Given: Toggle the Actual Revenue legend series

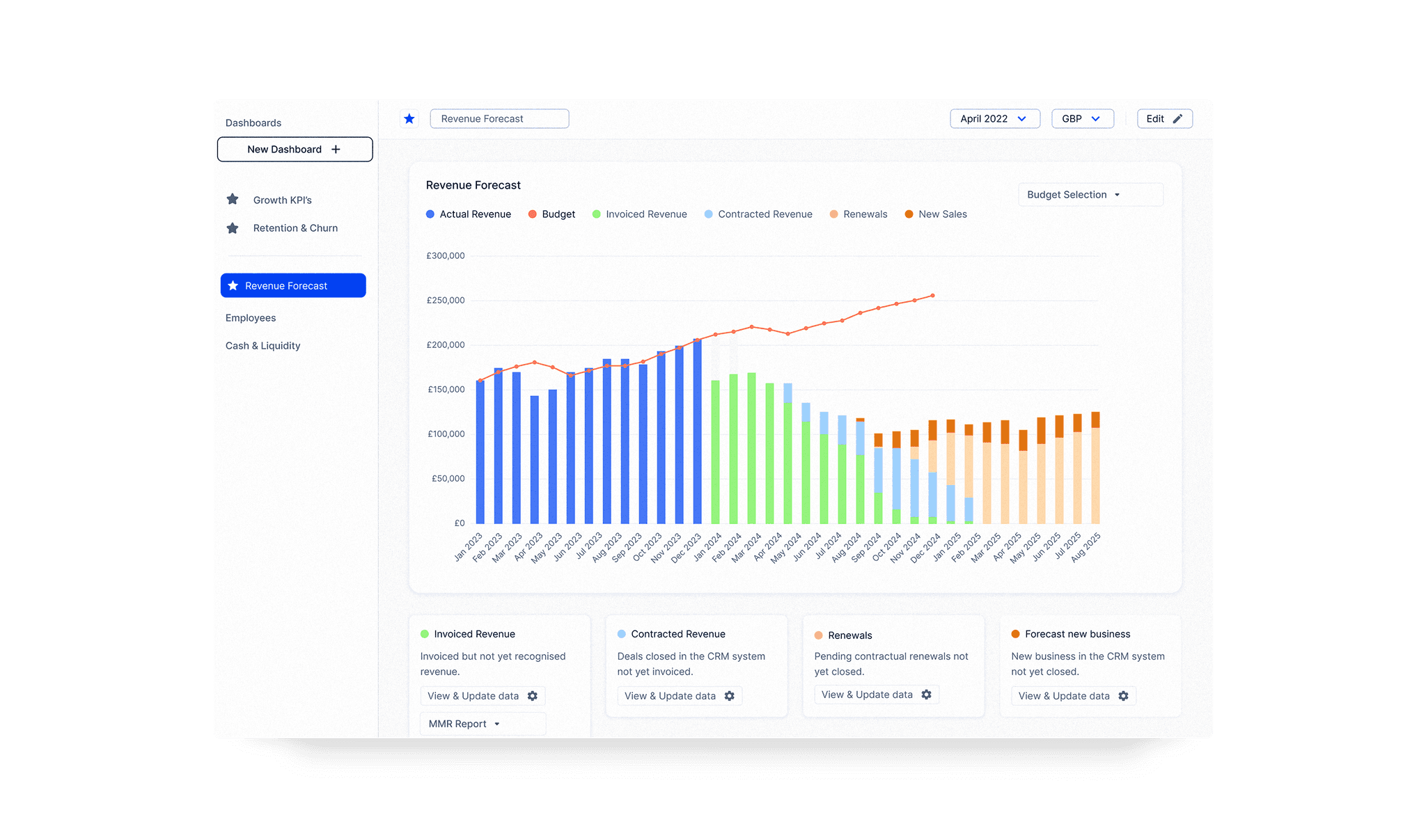Looking at the screenshot, I should pyautogui.click(x=469, y=214).
